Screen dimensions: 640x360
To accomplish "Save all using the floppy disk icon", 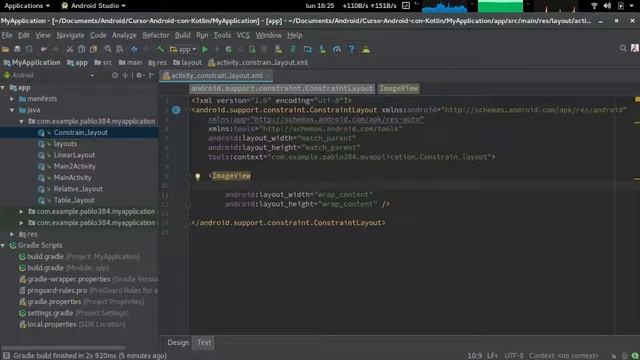I will pos(17,49).
